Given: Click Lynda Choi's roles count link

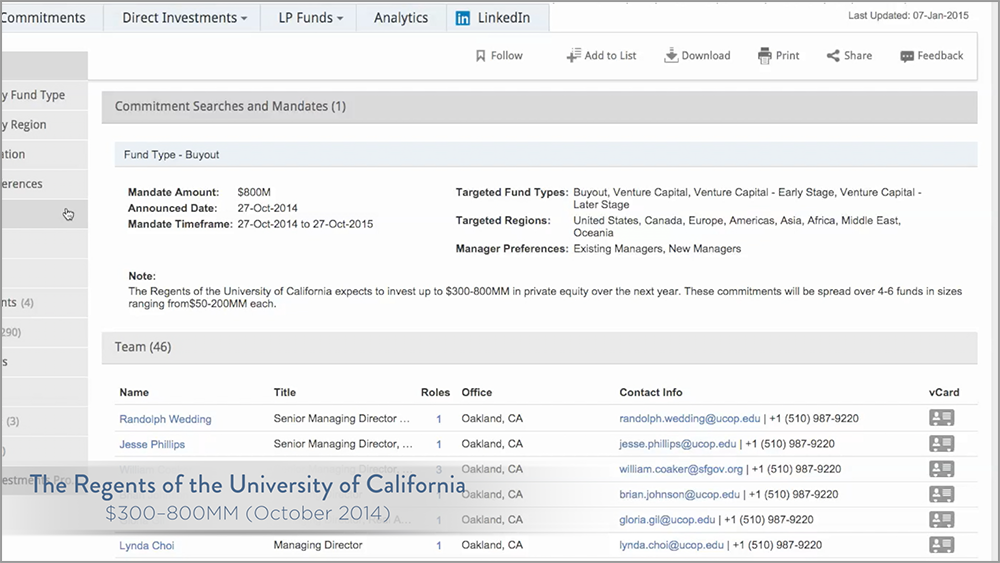Looking at the screenshot, I should (439, 546).
